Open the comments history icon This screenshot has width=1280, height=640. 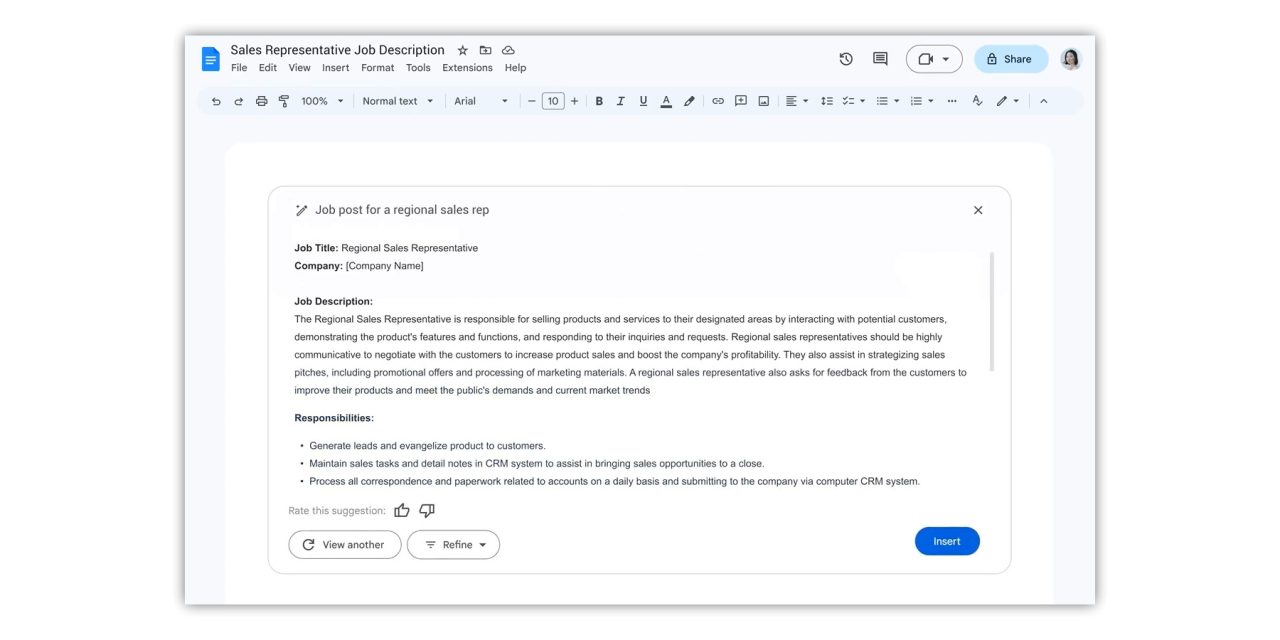coord(880,59)
